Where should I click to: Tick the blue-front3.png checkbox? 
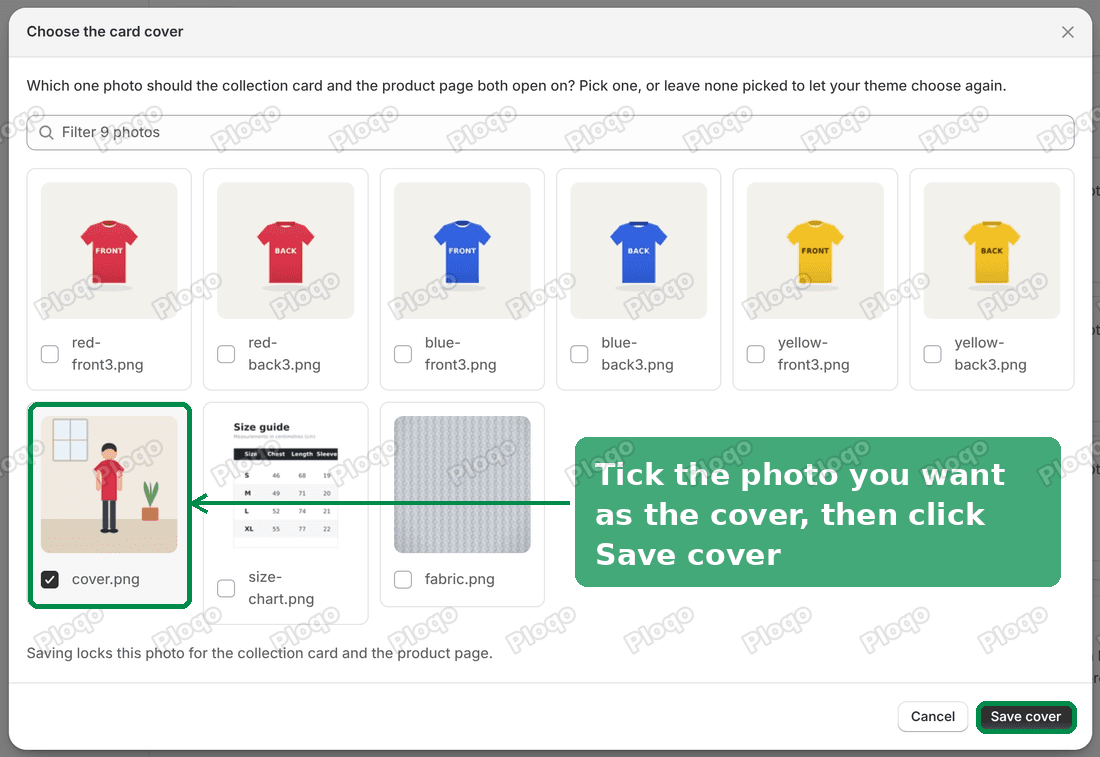coord(403,354)
